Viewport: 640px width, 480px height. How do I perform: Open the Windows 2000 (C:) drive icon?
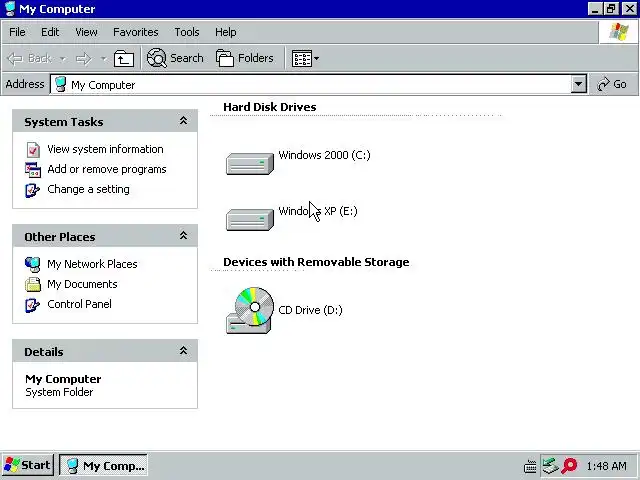[250, 163]
